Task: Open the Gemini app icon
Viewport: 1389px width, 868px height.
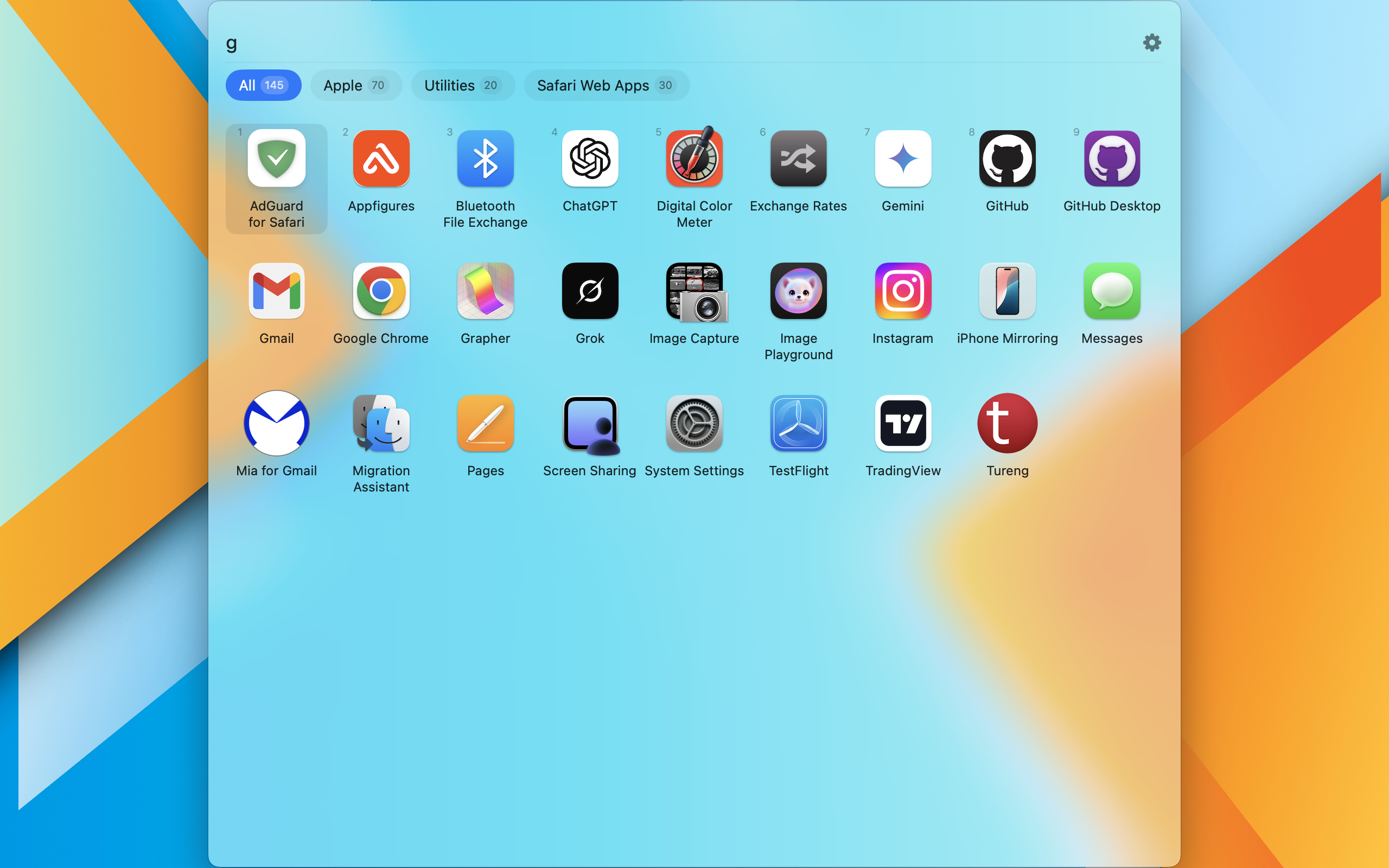Action: coord(902,158)
